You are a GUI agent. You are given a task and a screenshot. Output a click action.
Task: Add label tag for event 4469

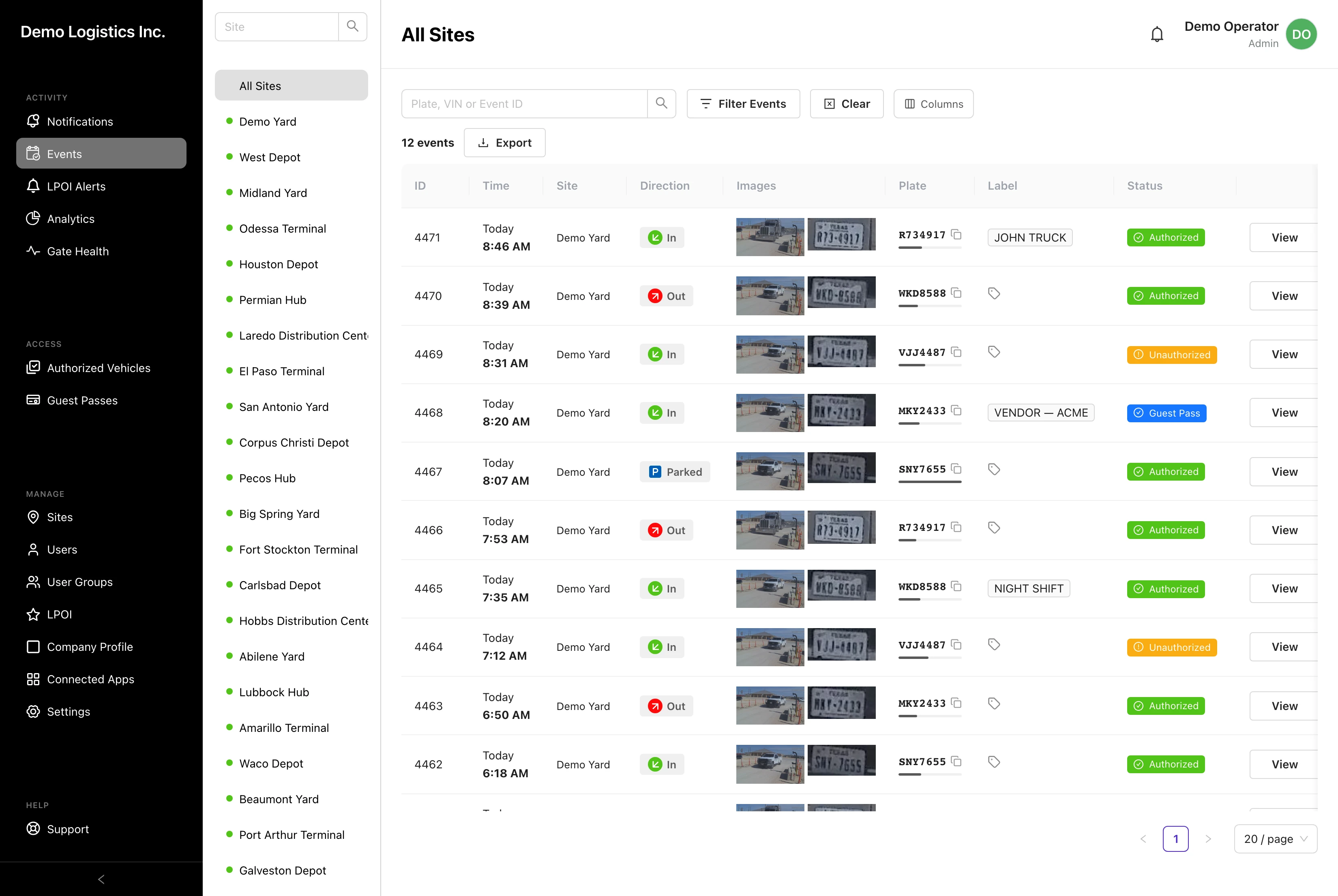994,352
